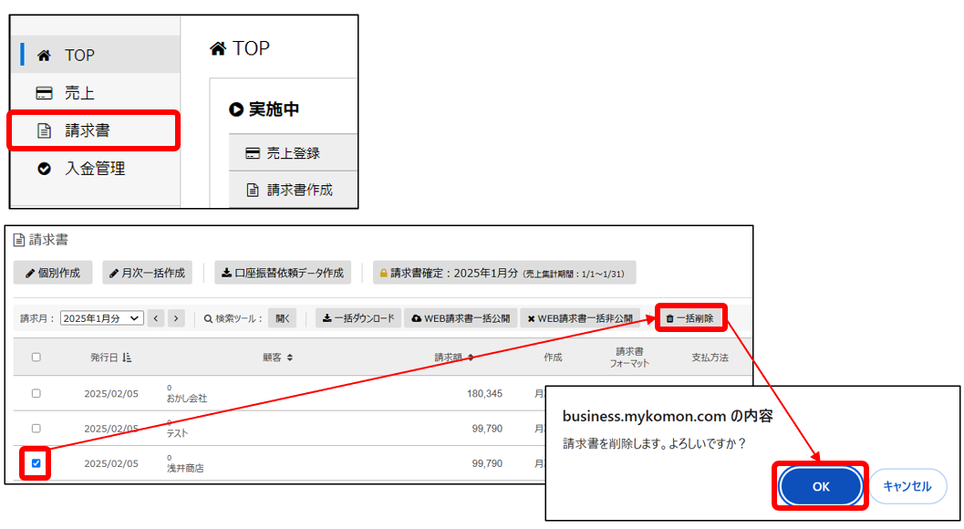Open the 請求月 month dropdown
The image size is (964, 529).
101,318
